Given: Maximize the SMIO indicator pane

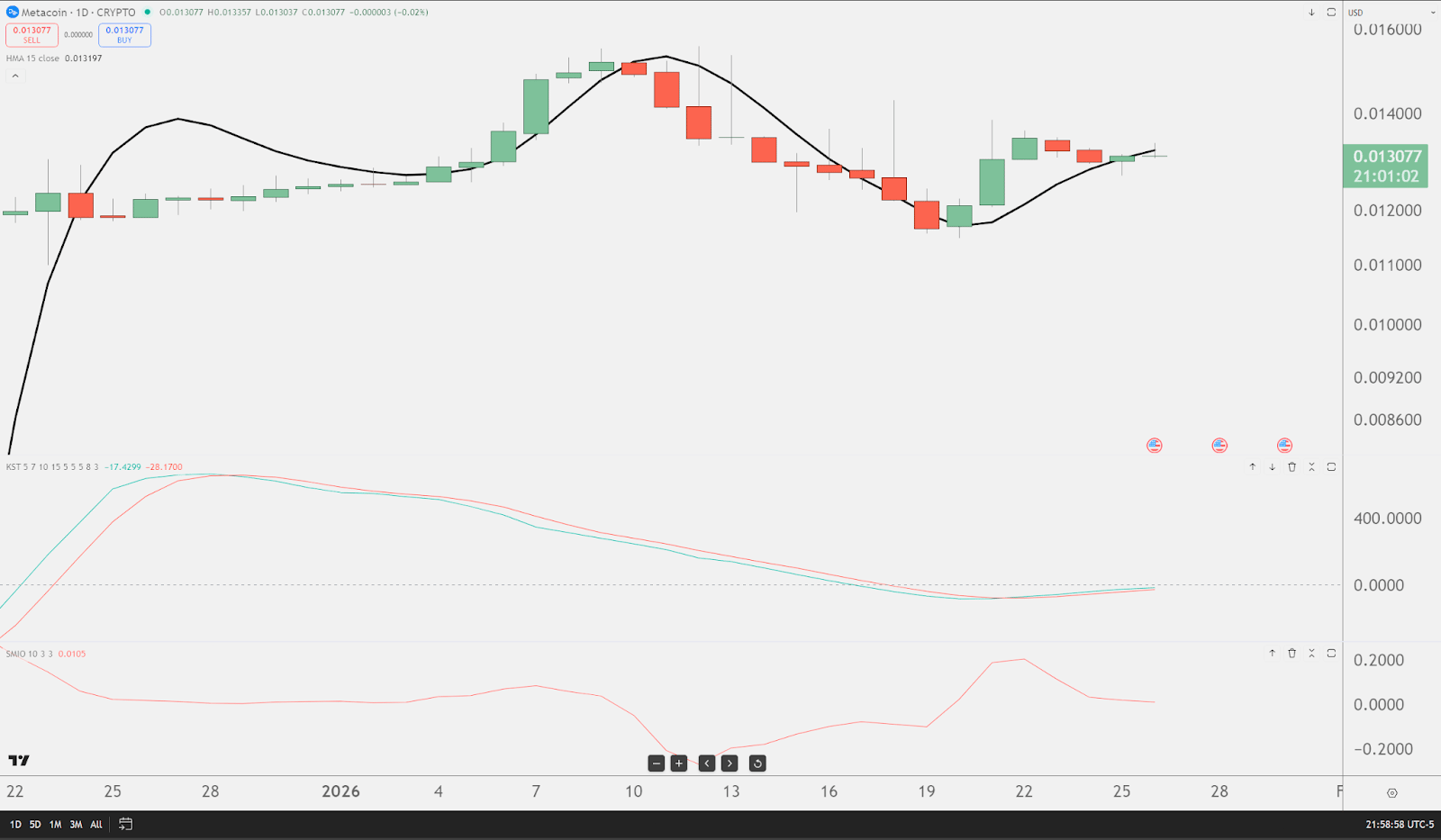Looking at the screenshot, I should click(1331, 654).
